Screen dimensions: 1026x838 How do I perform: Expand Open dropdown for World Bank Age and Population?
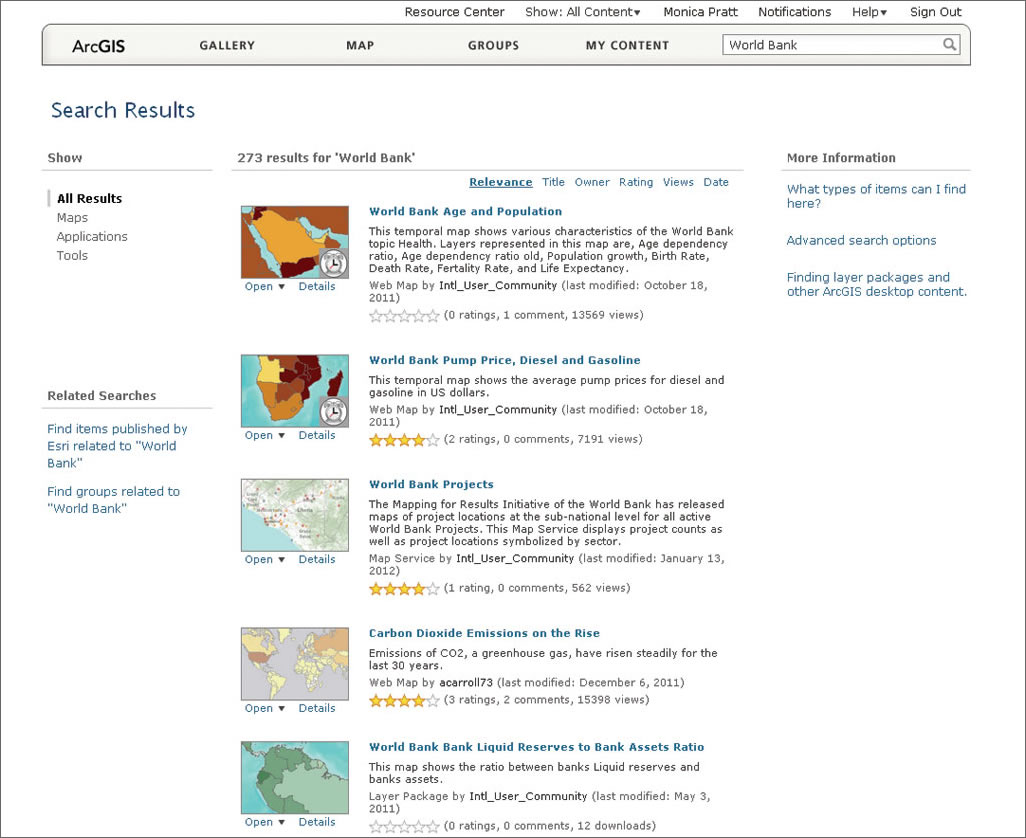coord(265,287)
